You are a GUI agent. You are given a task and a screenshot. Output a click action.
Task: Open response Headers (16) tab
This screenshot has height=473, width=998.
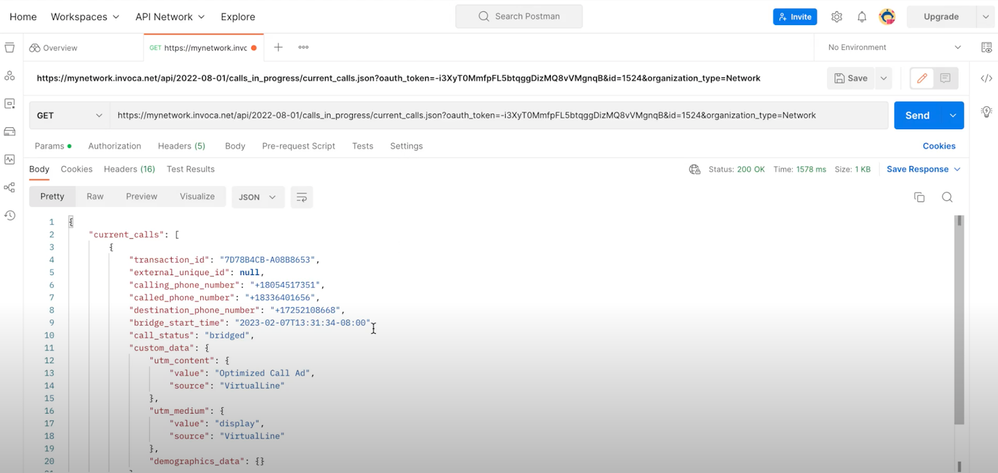pyautogui.click(x=129, y=169)
